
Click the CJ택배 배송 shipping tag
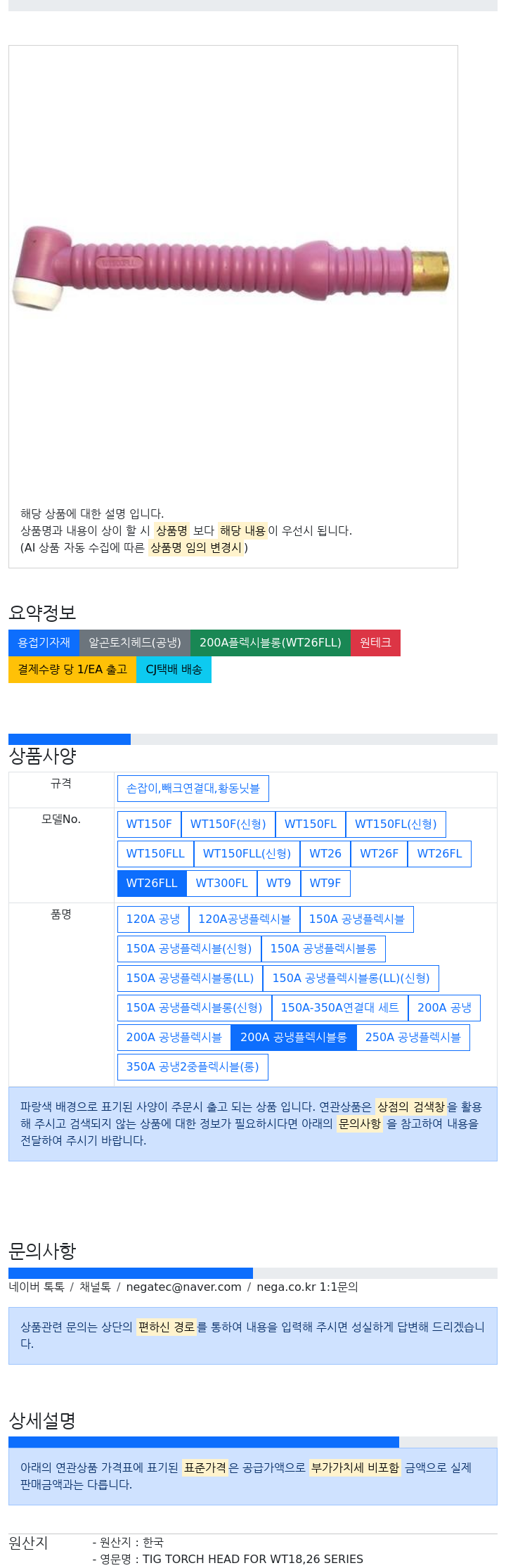click(174, 669)
